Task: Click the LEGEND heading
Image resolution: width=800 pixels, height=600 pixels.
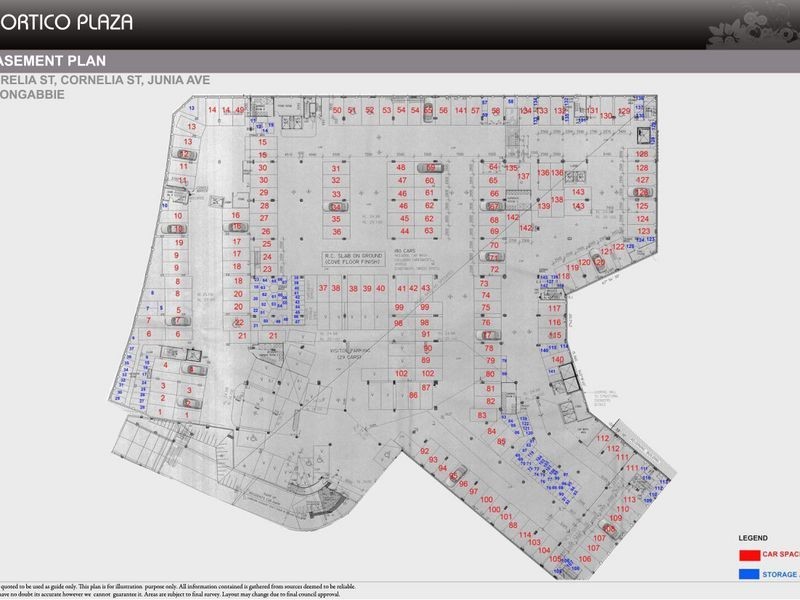Action: [x=753, y=537]
